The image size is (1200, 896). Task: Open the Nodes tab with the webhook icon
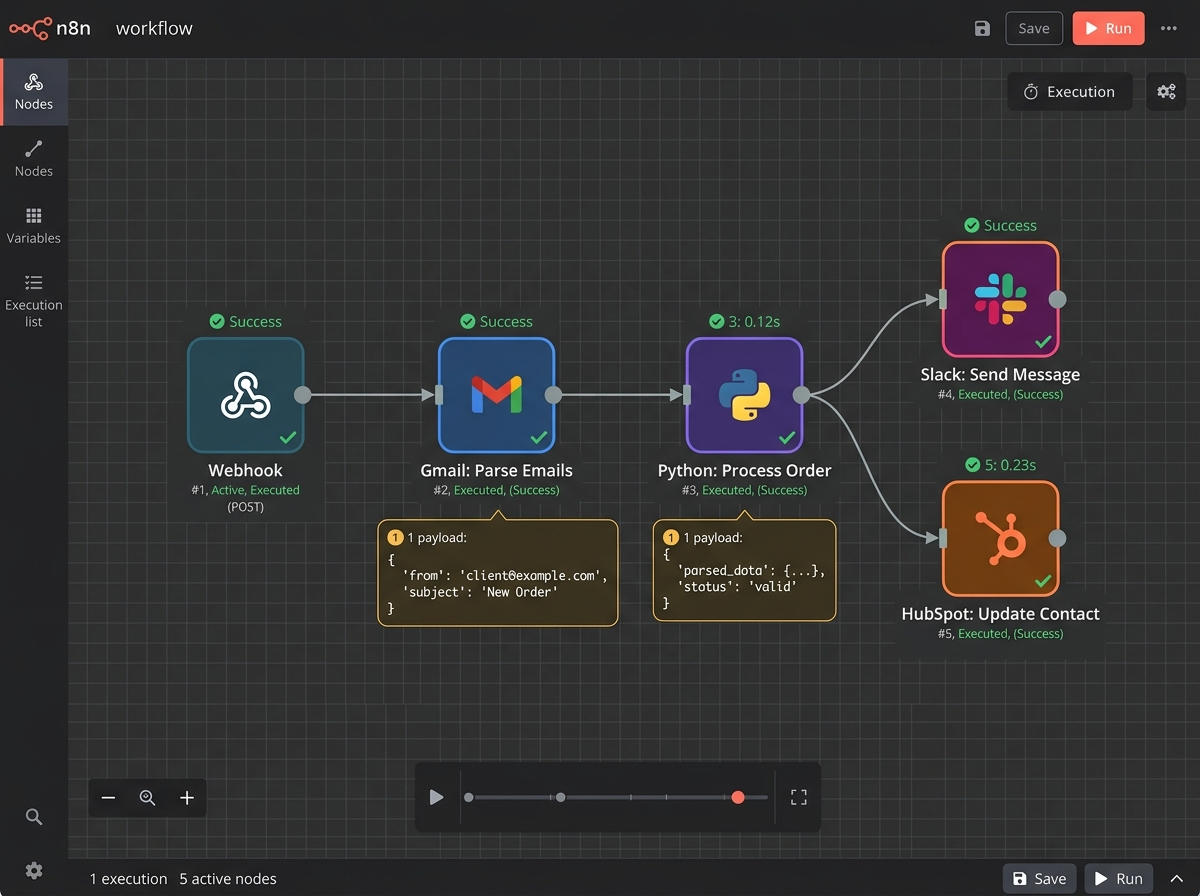pos(34,92)
